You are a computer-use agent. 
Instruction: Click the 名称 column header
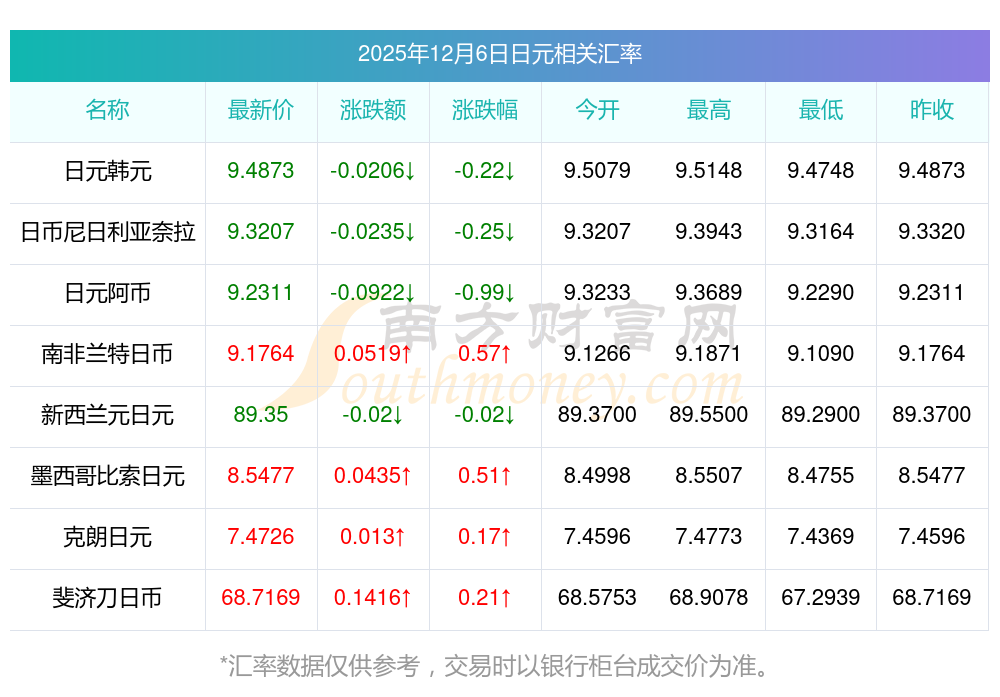107,110
